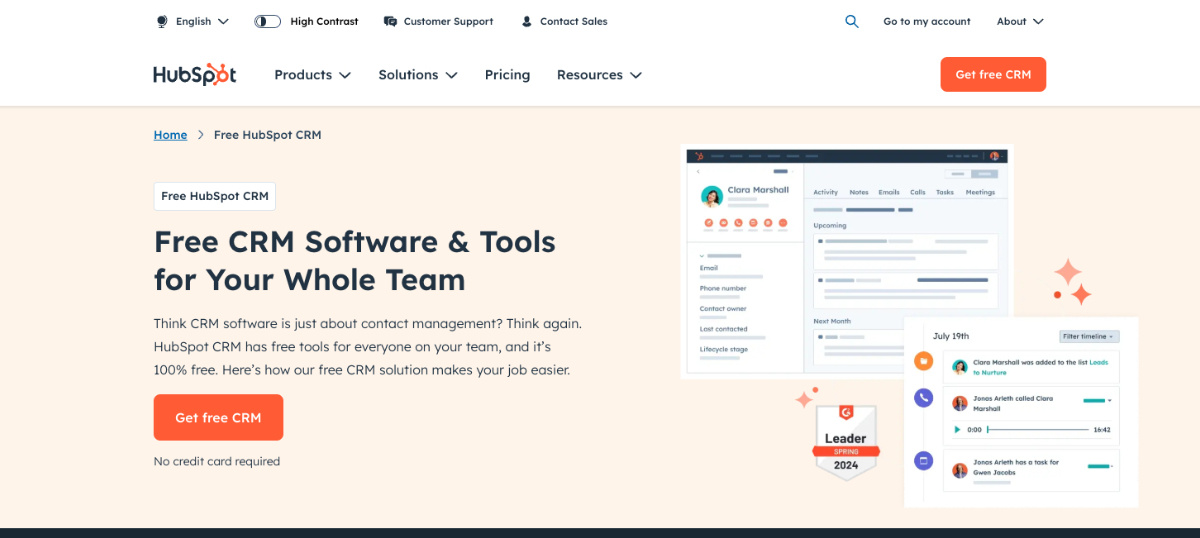The width and height of the screenshot is (1200, 538).
Task: Click Get free CRM button in header
Action: 992,75
